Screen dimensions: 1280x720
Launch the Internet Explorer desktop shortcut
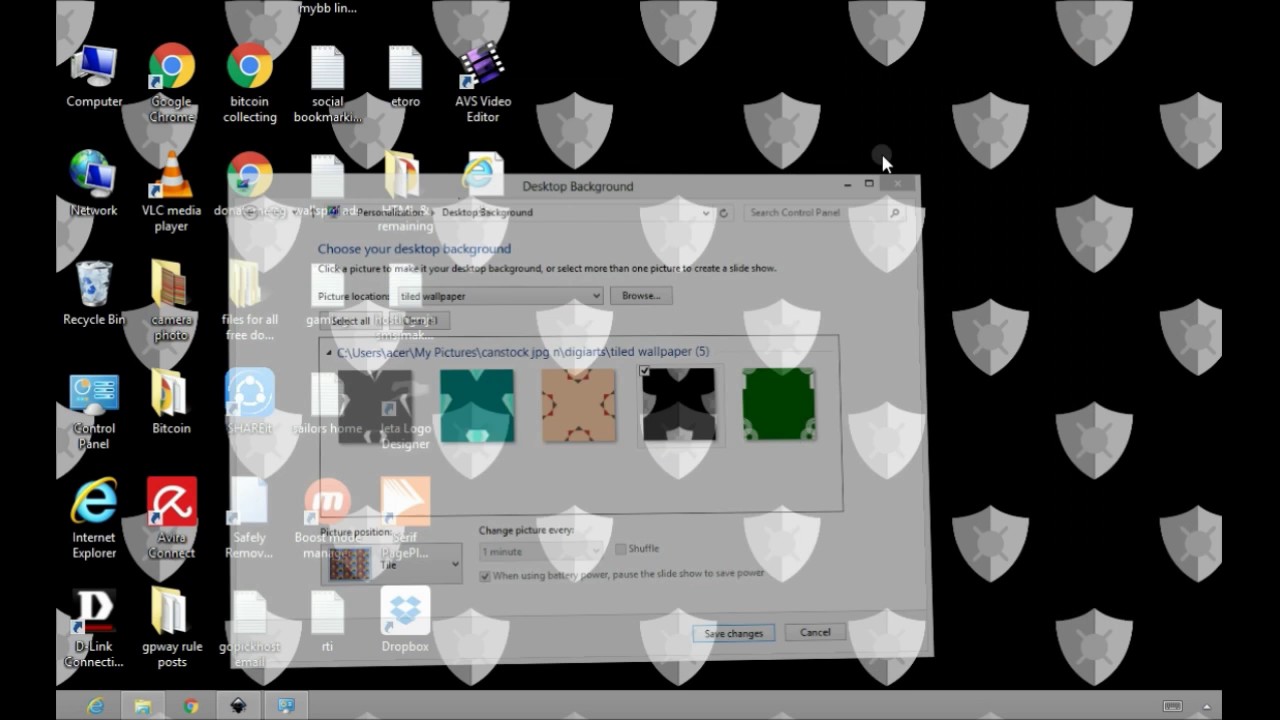click(94, 518)
